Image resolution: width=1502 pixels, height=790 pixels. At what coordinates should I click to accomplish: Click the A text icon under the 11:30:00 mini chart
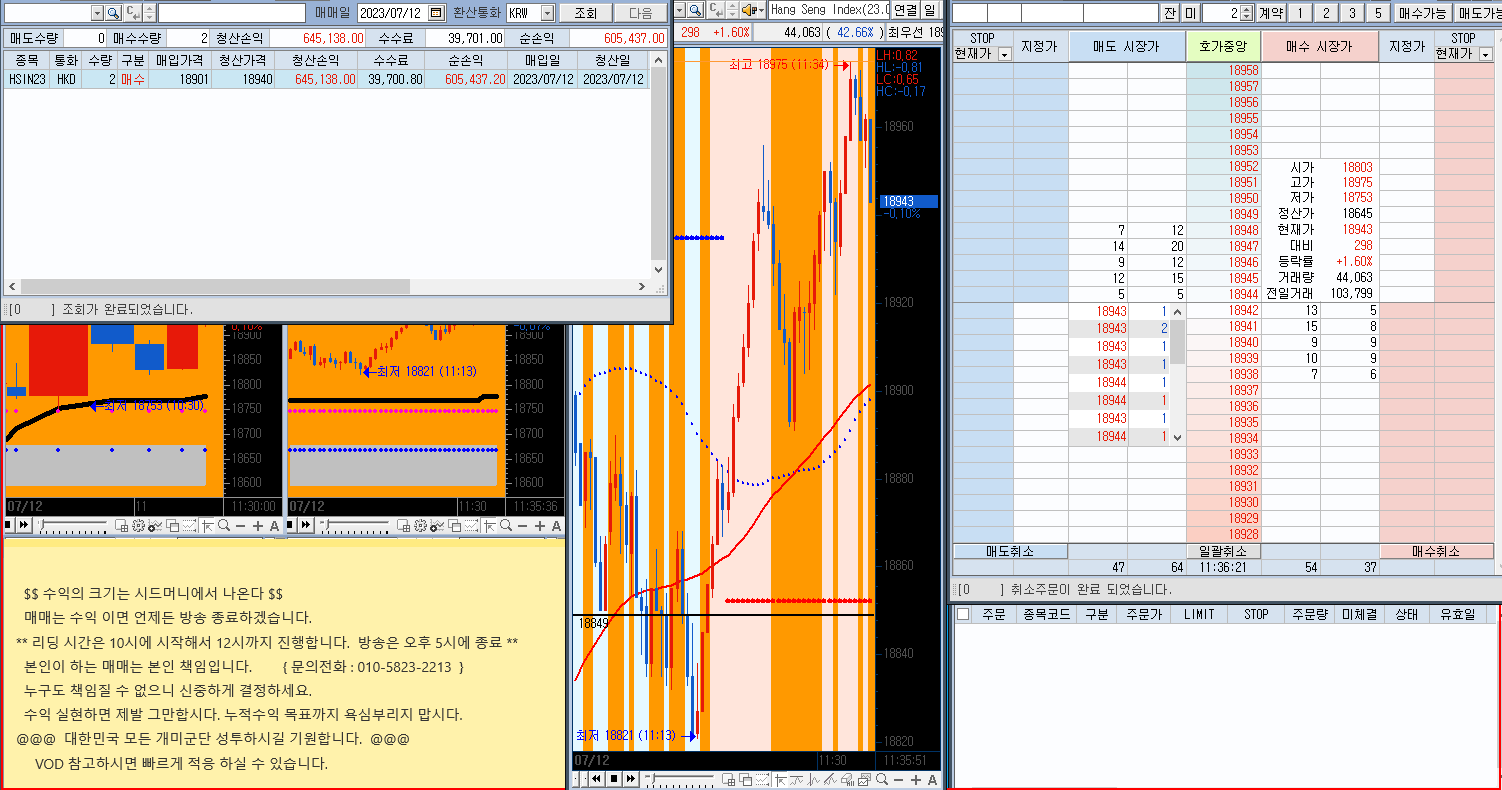274,525
